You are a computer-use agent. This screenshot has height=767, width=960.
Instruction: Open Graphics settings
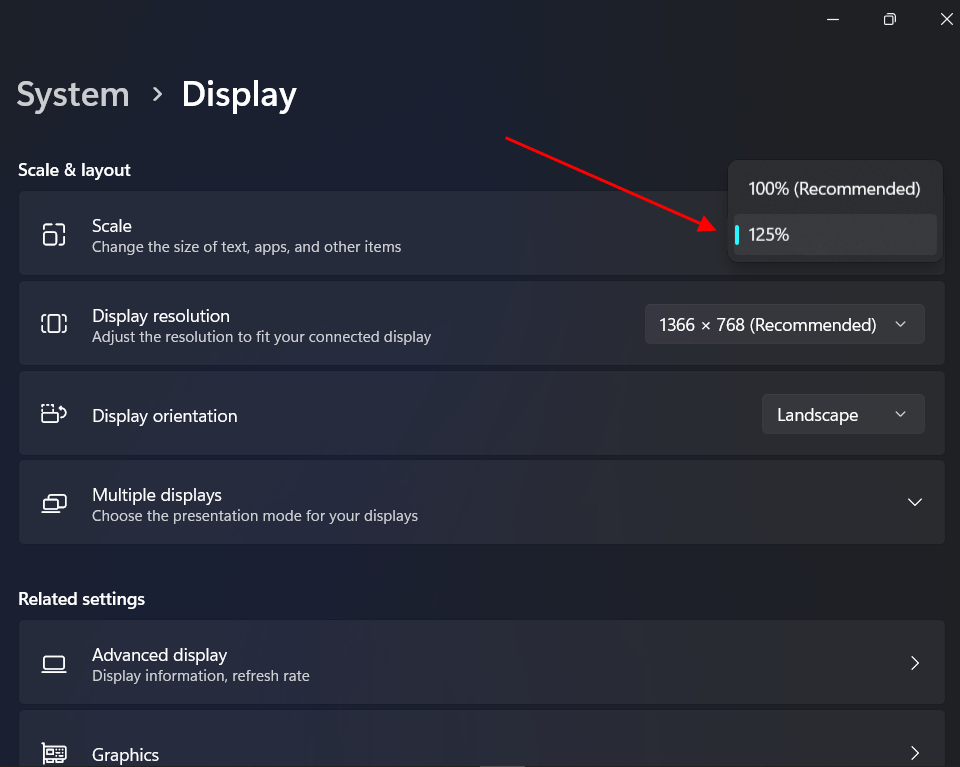coord(480,752)
